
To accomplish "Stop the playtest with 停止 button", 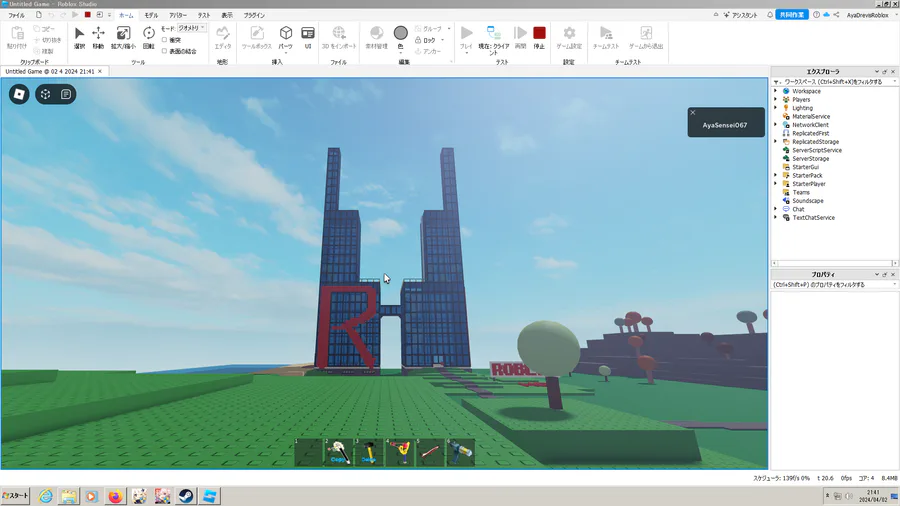I will (x=539, y=38).
